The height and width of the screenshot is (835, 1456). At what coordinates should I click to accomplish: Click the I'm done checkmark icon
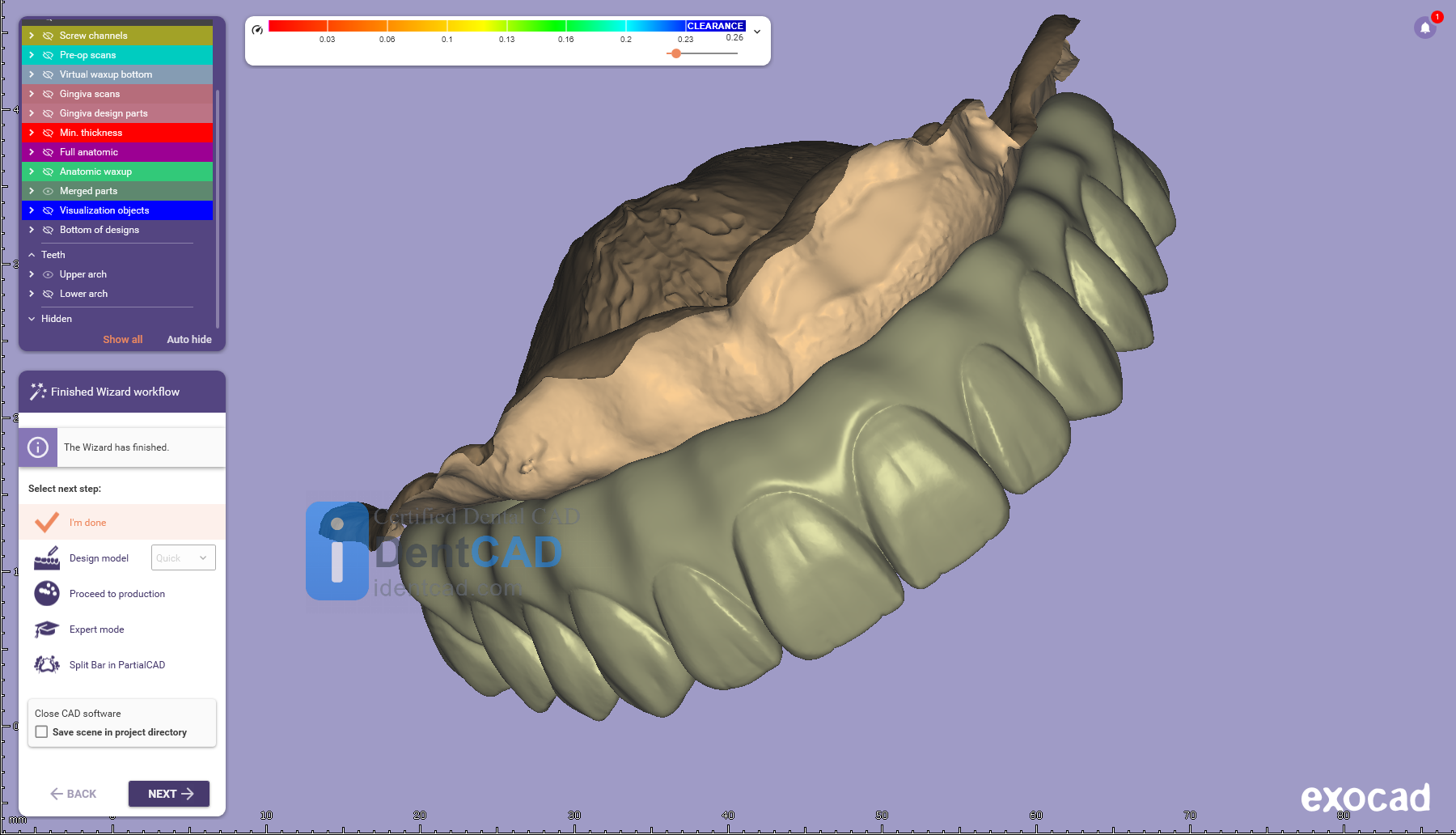47,523
